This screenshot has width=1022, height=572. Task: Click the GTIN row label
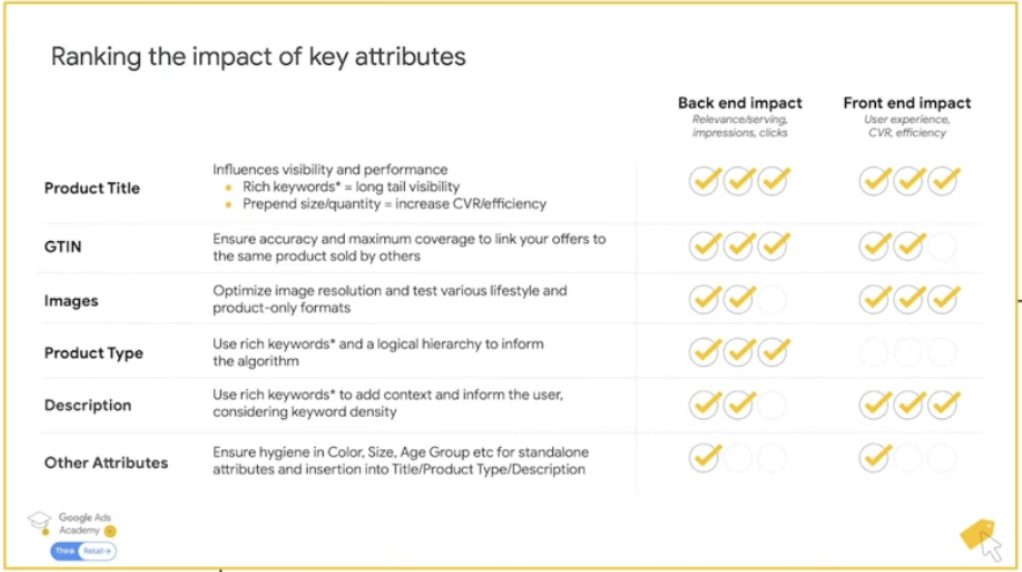point(63,247)
